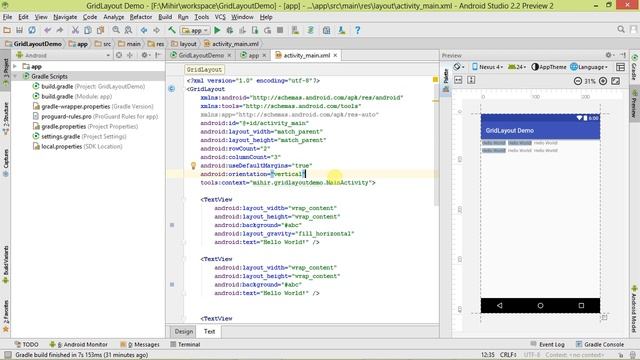
Task: Expand app module in project tree
Action: (15, 66)
